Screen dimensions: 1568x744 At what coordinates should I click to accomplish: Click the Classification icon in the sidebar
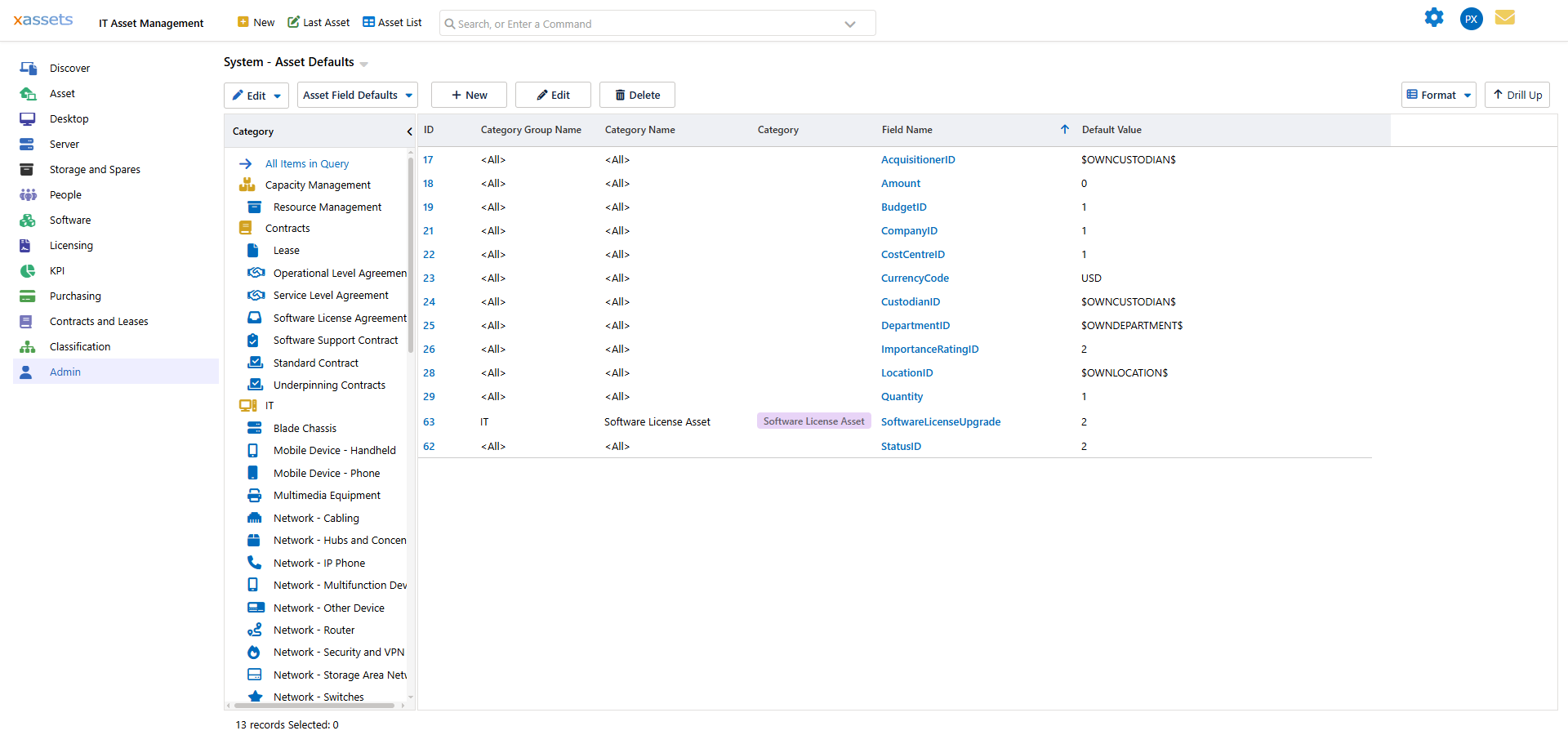(27, 346)
